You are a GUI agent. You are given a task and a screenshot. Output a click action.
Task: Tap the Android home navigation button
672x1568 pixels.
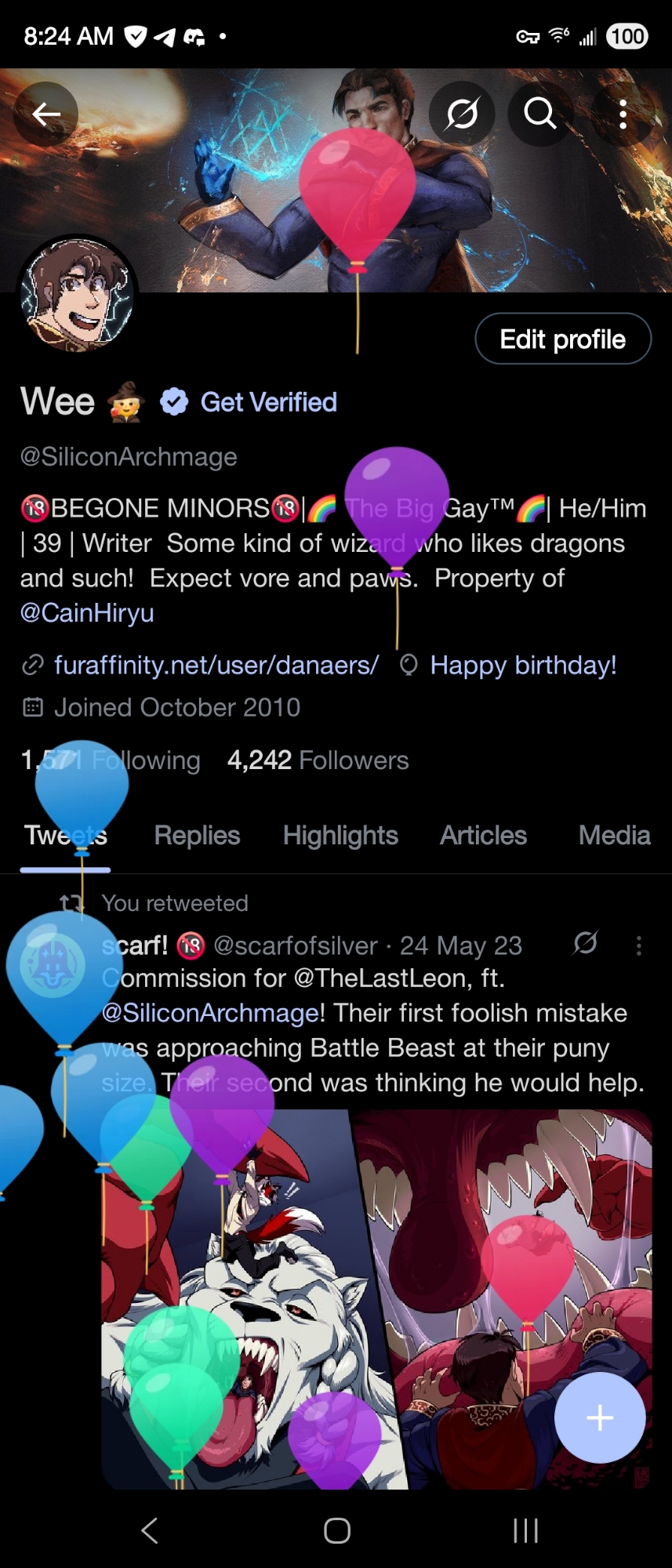(337, 1530)
